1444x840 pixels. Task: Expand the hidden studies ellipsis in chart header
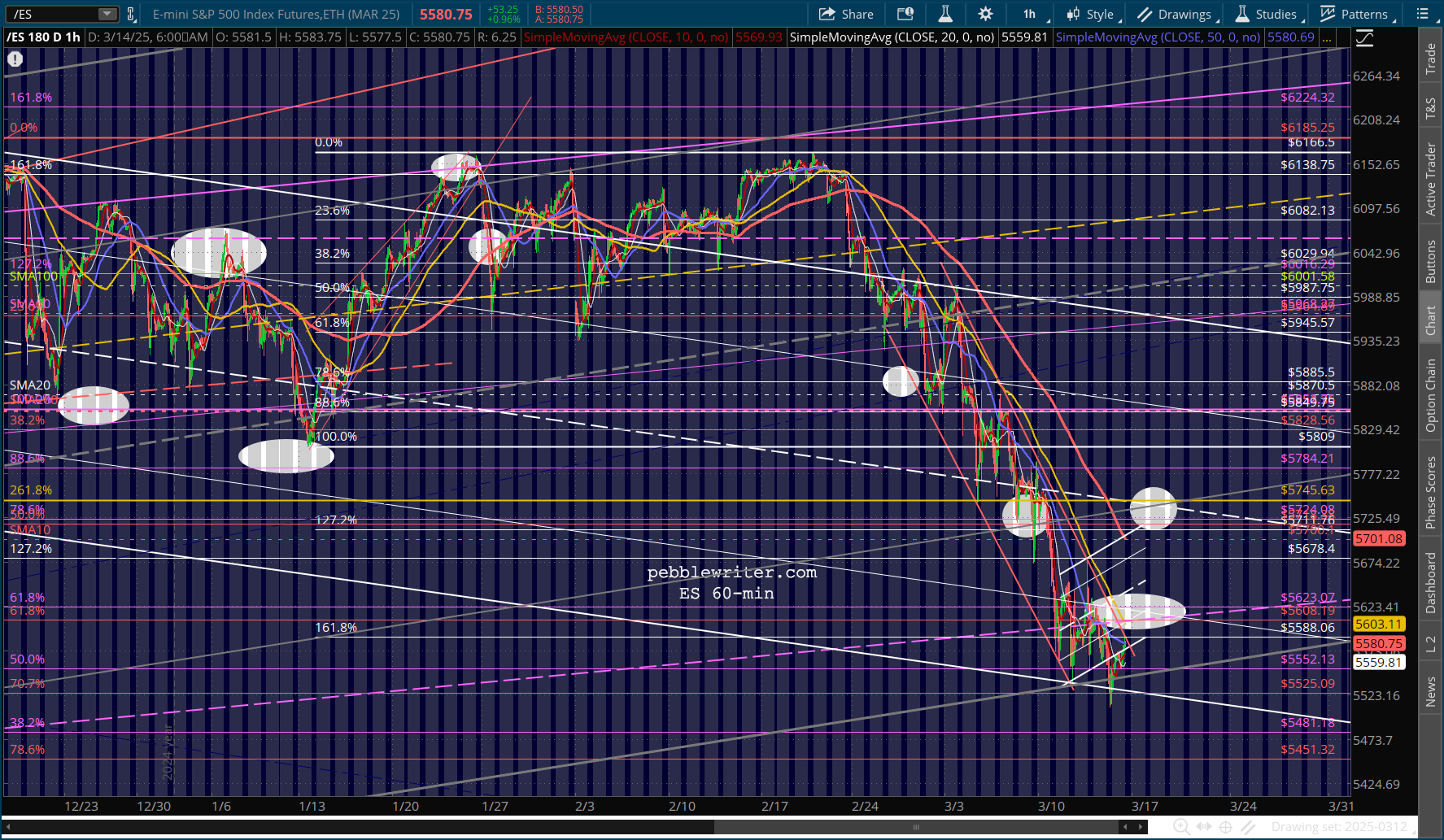tap(1328, 37)
